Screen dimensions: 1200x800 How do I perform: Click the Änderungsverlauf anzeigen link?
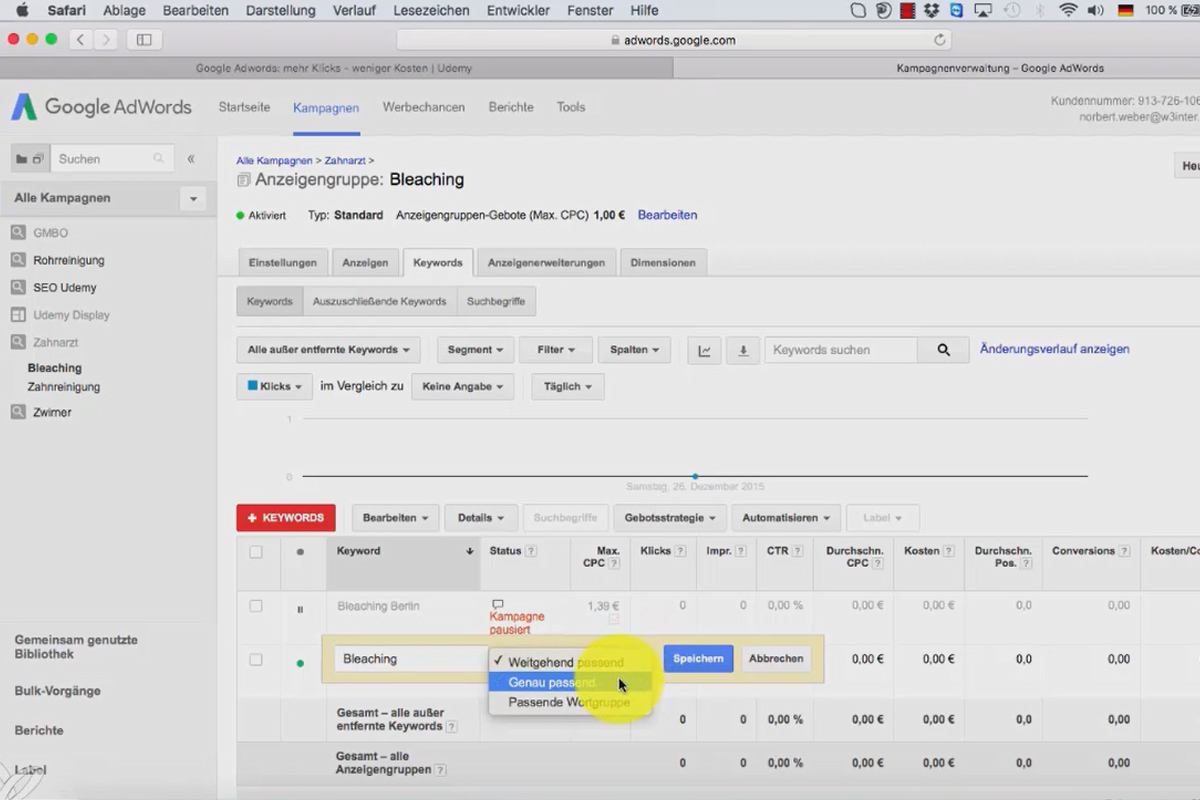pyautogui.click(x=1055, y=349)
